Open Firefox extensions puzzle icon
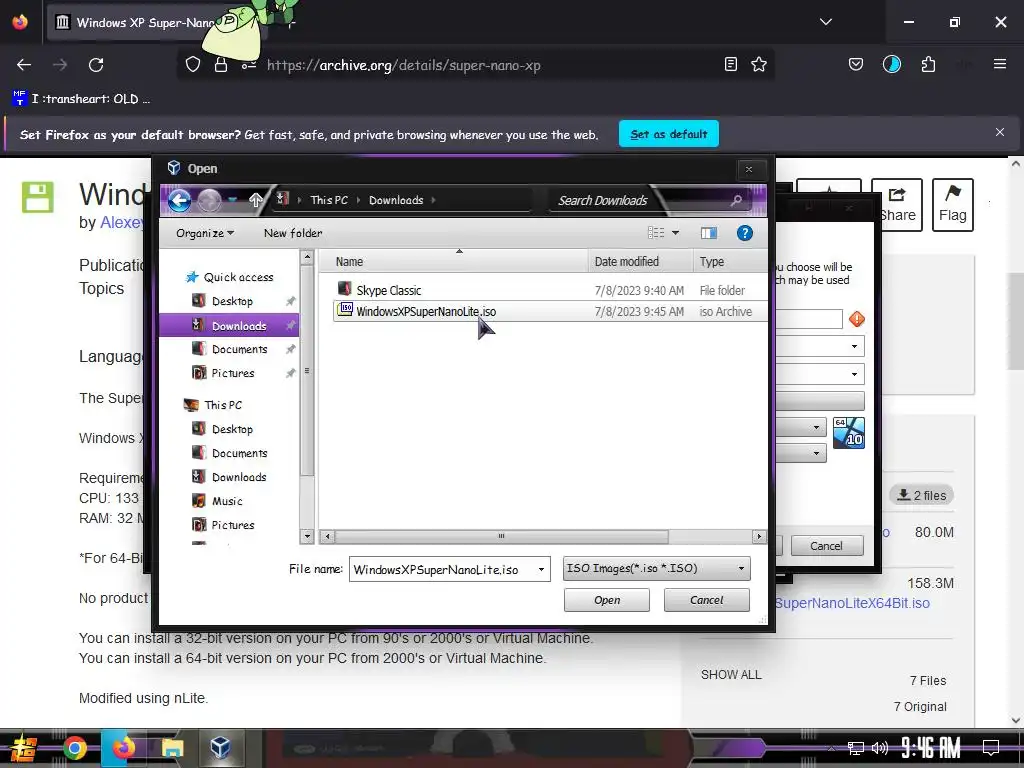This screenshot has width=1024, height=768. pos(928,64)
